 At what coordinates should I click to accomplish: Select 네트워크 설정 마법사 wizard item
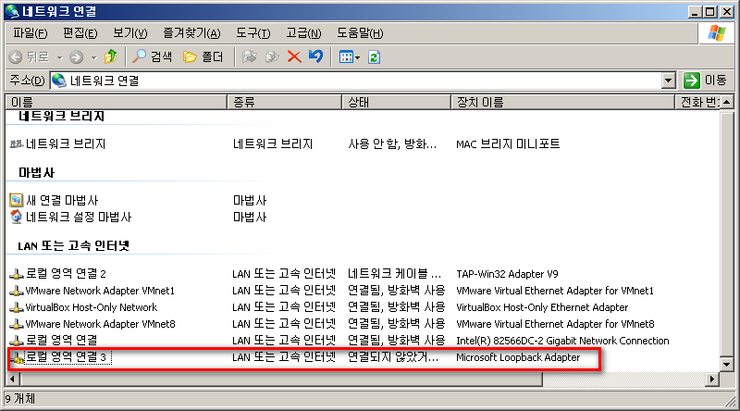pyautogui.click(x=78, y=217)
